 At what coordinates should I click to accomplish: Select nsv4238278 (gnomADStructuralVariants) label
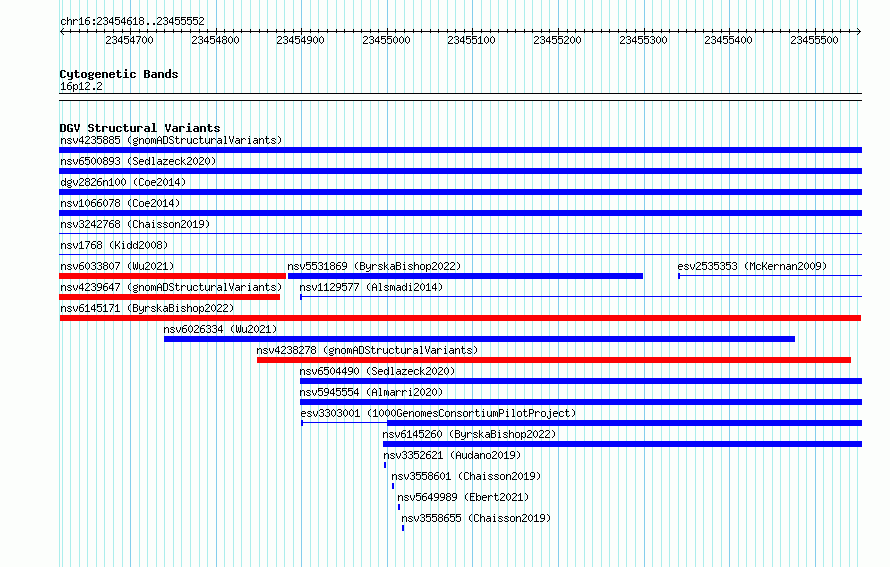[x=367, y=350]
